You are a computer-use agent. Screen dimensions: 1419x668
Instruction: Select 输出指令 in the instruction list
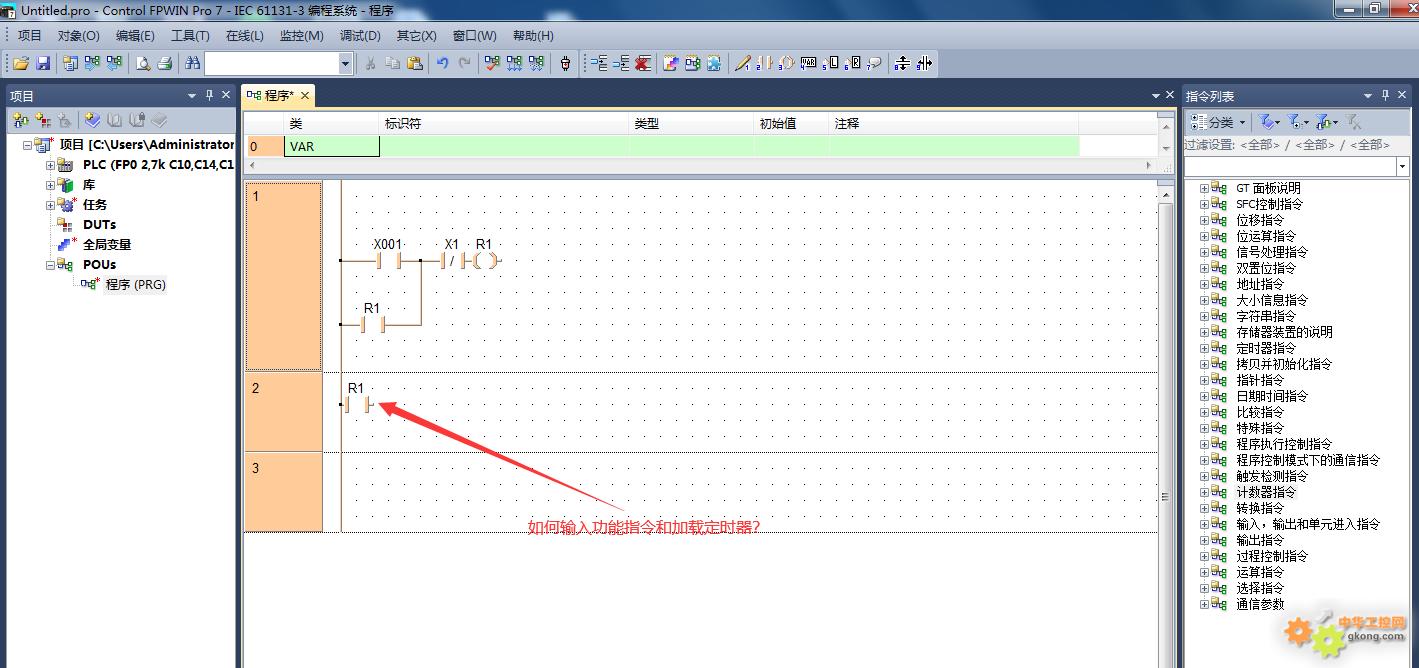click(x=1259, y=540)
